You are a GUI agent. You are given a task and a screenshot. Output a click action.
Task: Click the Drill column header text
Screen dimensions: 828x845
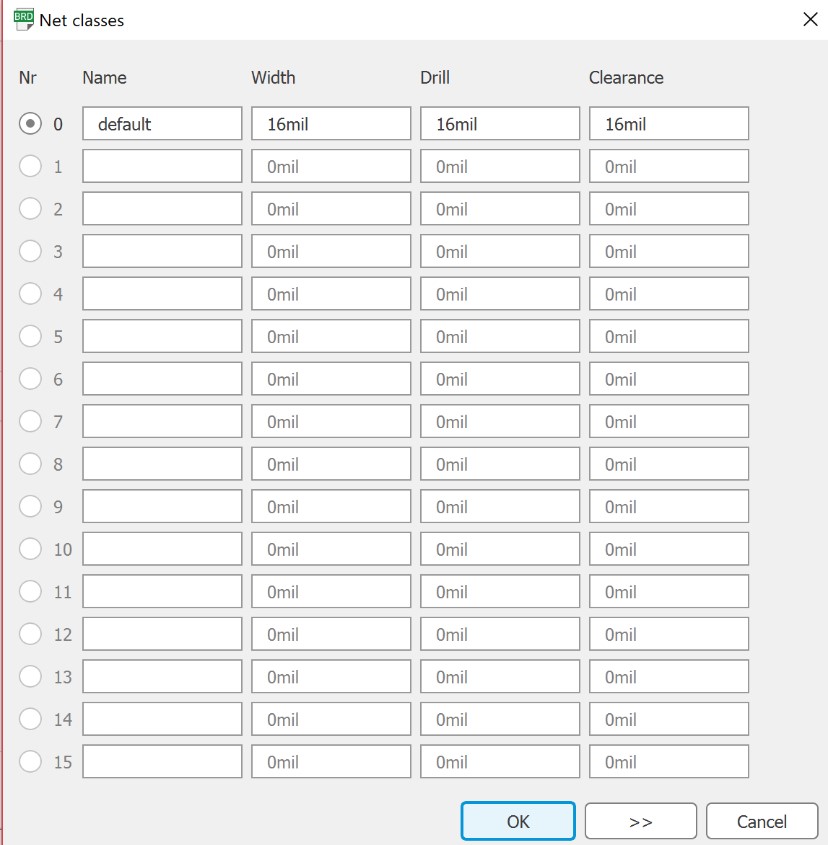coord(434,78)
